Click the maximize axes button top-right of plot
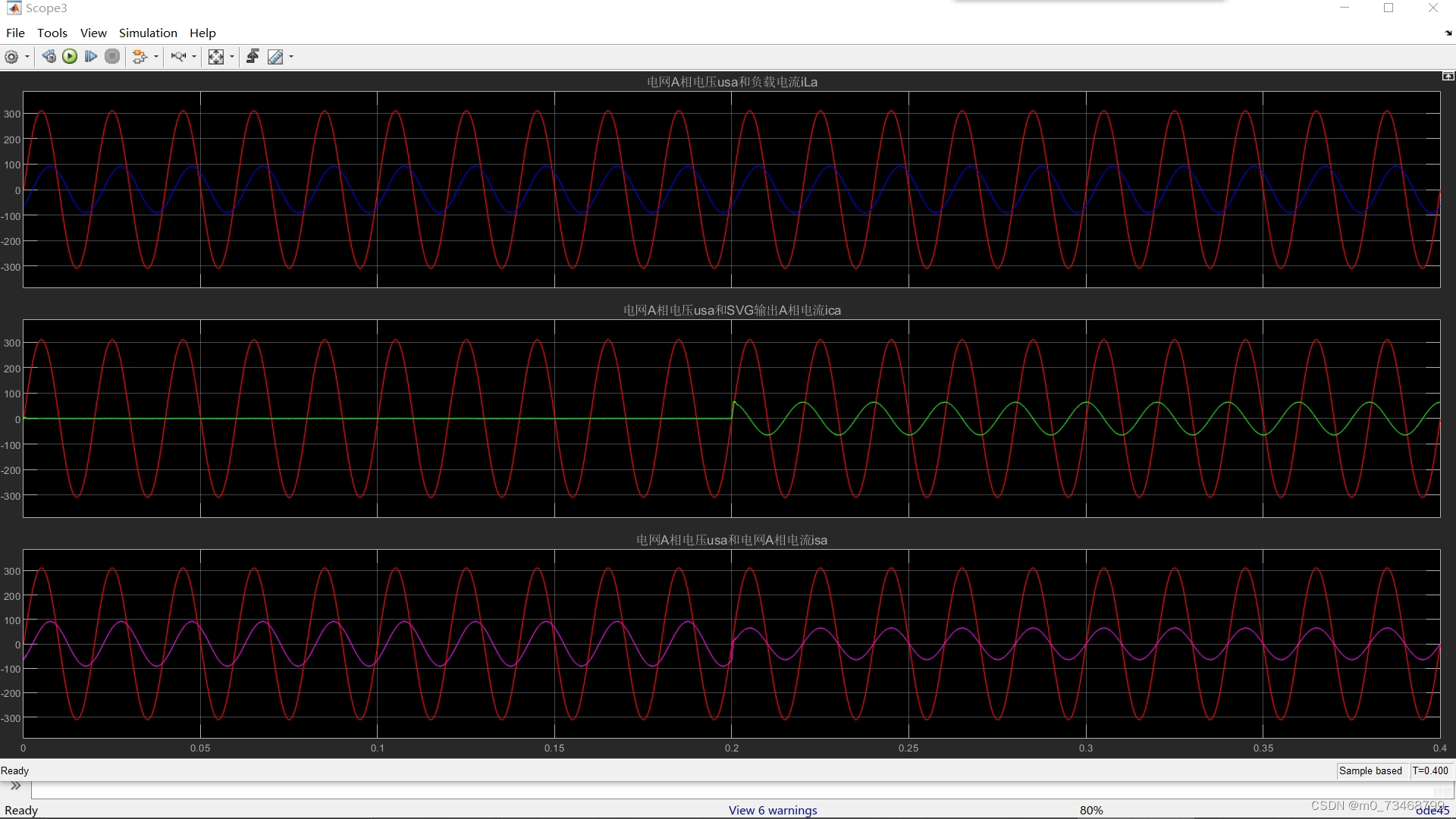 point(1448,76)
